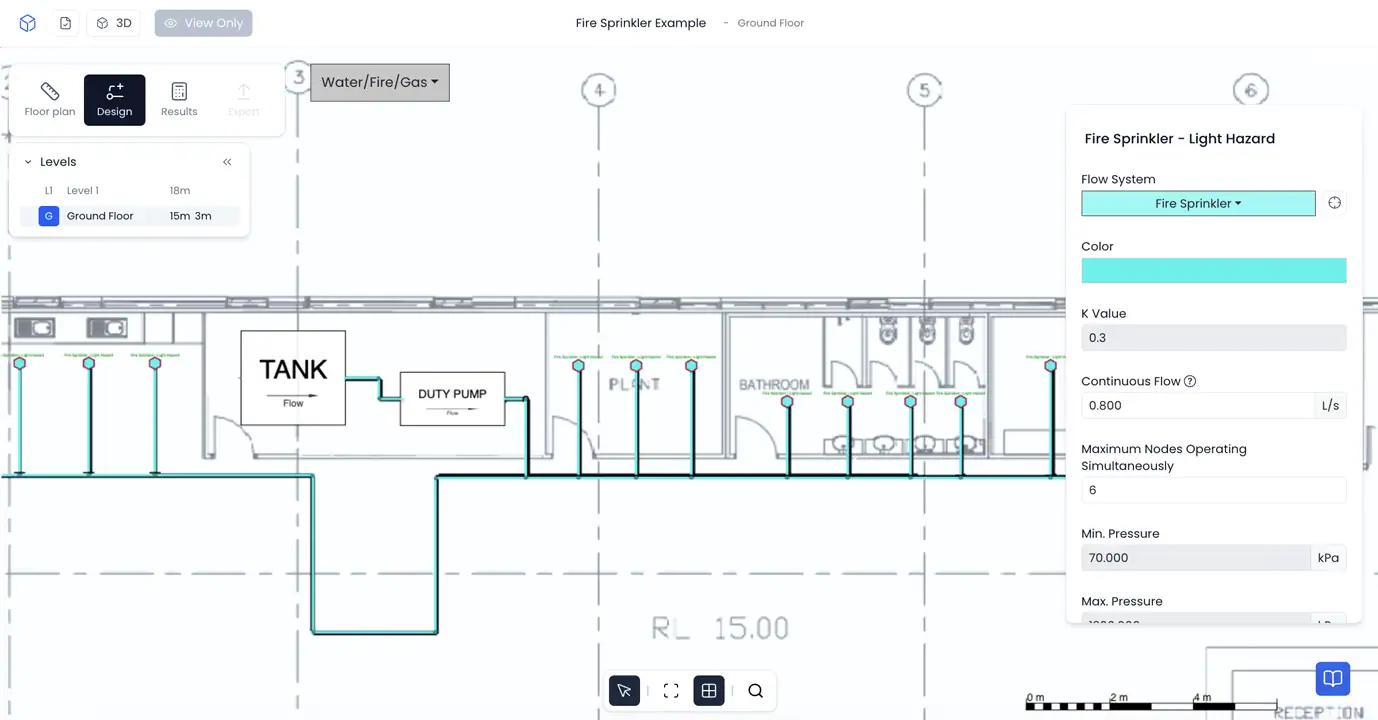Click the Ground Floor title label
Image resolution: width=1378 pixels, height=720 pixels.
(x=771, y=23)
